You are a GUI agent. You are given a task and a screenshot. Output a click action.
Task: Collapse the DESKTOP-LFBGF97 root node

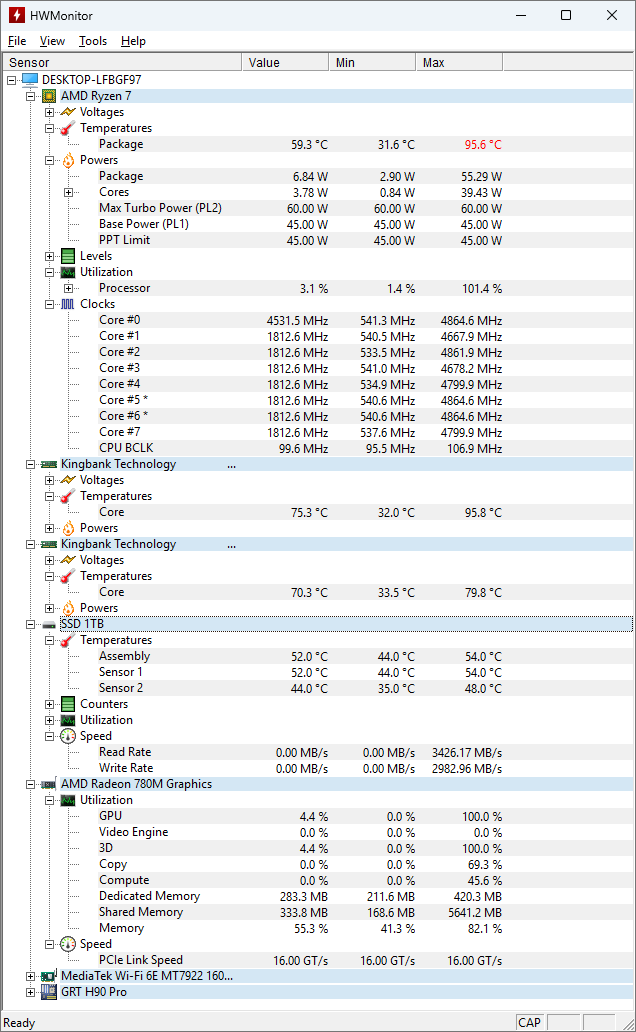(x=11, y=80)
